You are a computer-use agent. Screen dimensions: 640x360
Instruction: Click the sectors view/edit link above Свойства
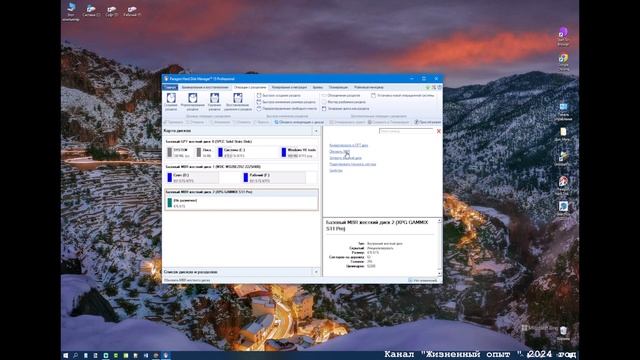coord(352,164)
